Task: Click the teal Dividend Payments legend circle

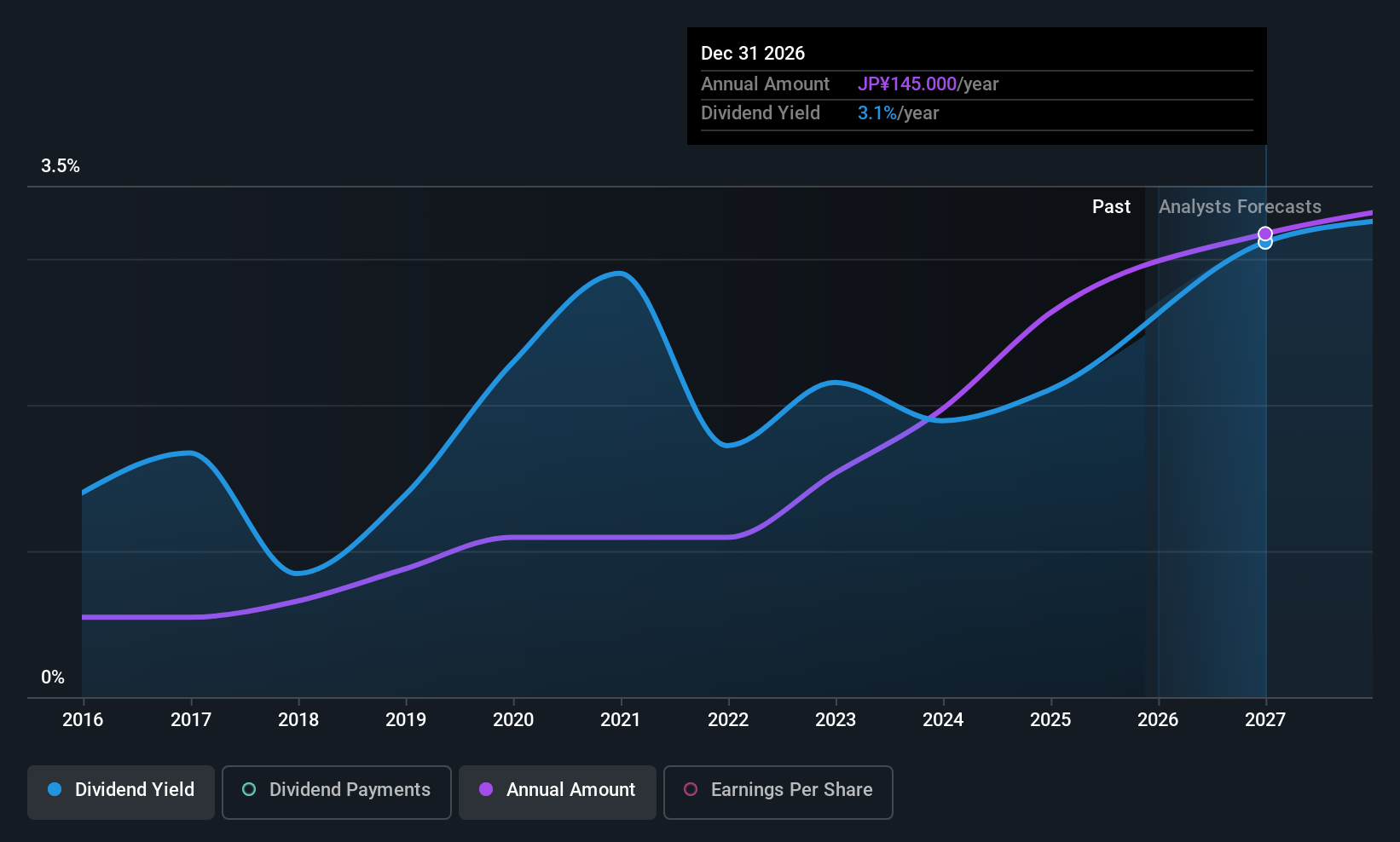Action: pyautogui.click(x=249, y=789)
